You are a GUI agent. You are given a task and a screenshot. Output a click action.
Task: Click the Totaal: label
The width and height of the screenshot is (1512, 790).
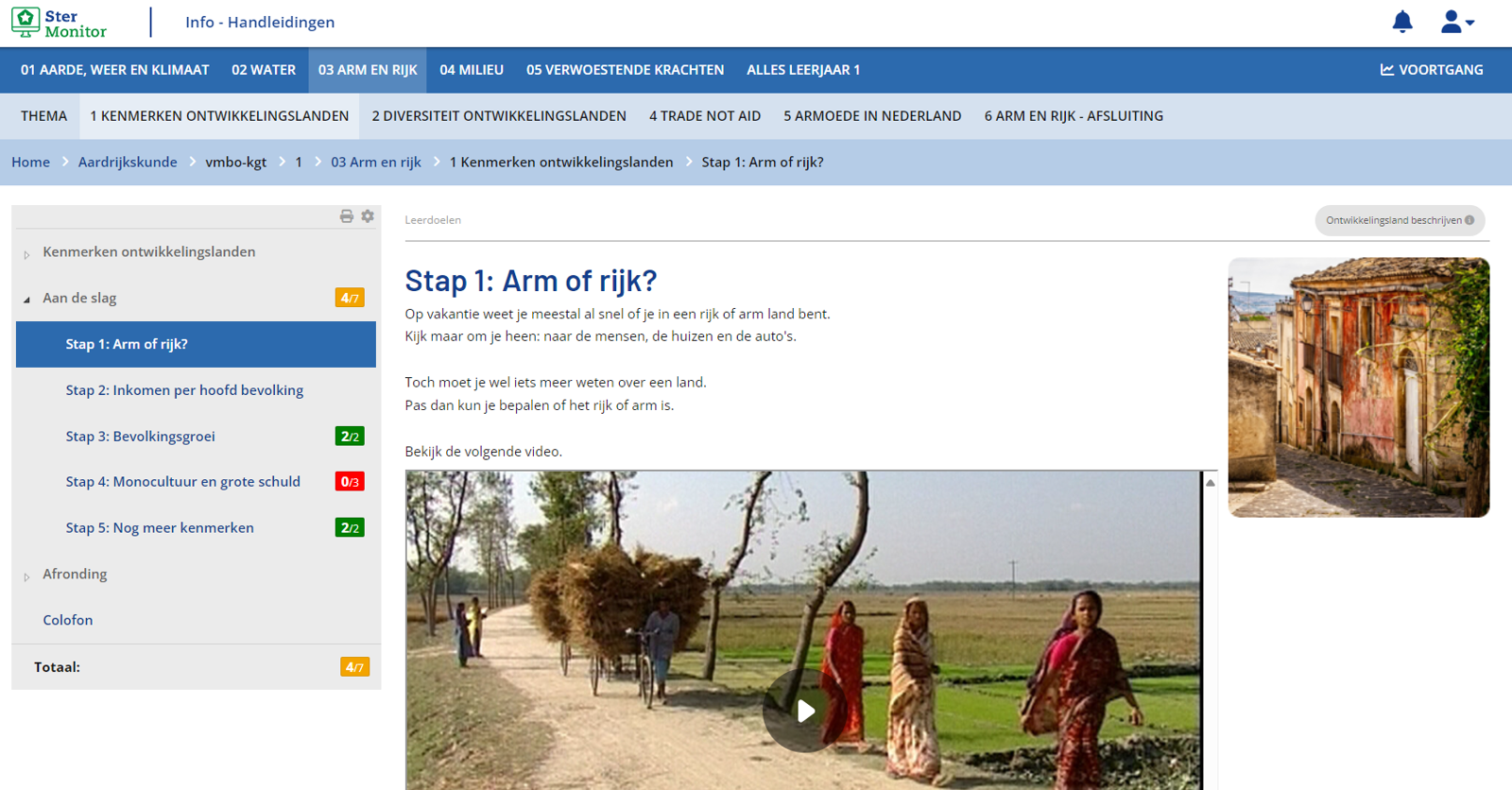coord(57,667)
